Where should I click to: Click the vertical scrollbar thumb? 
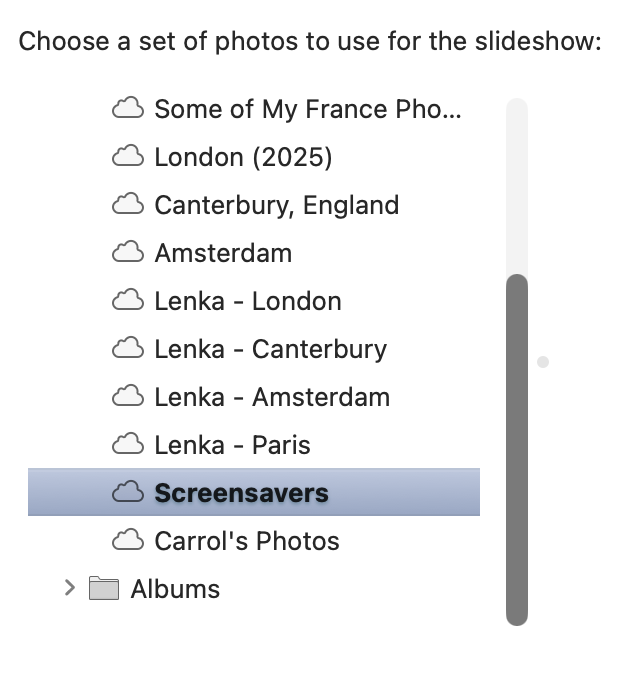pos(516,450)
